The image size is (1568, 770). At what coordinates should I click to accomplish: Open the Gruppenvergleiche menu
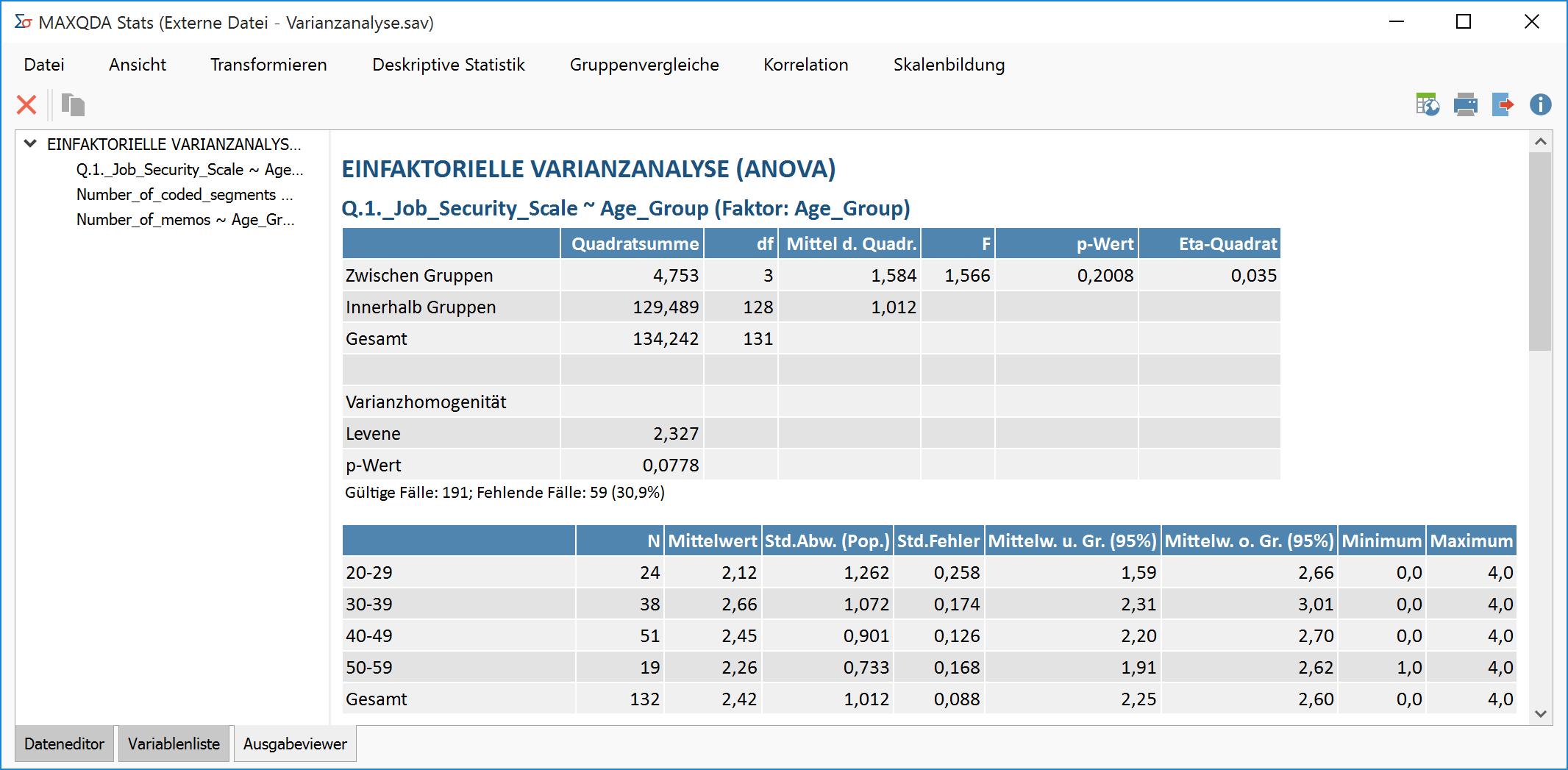[x=644, y=65]
